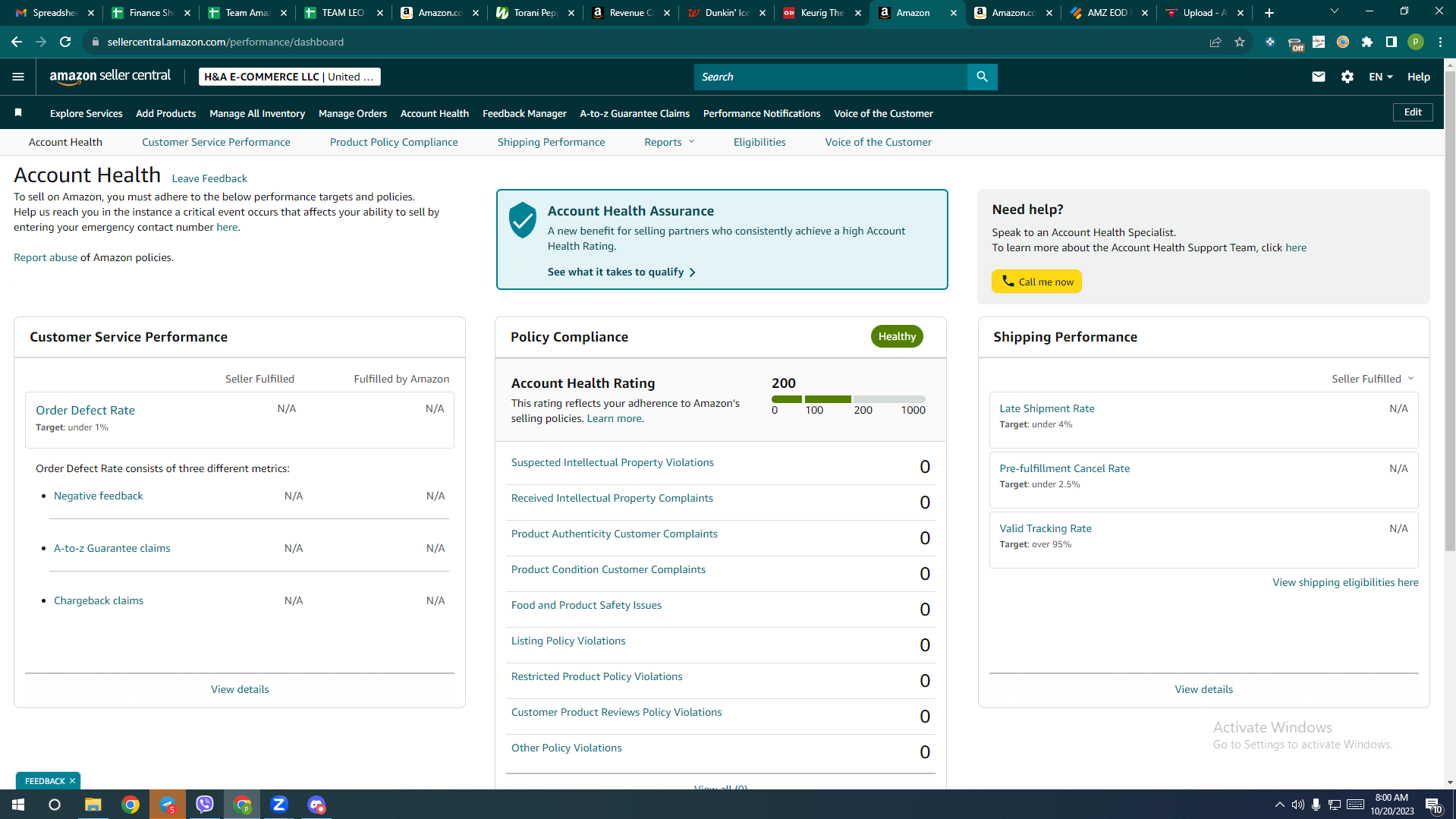Bookmark this page with star icon
Image resolution: width=1456 pixels, height=819 pixels.
coord(1240,42)
